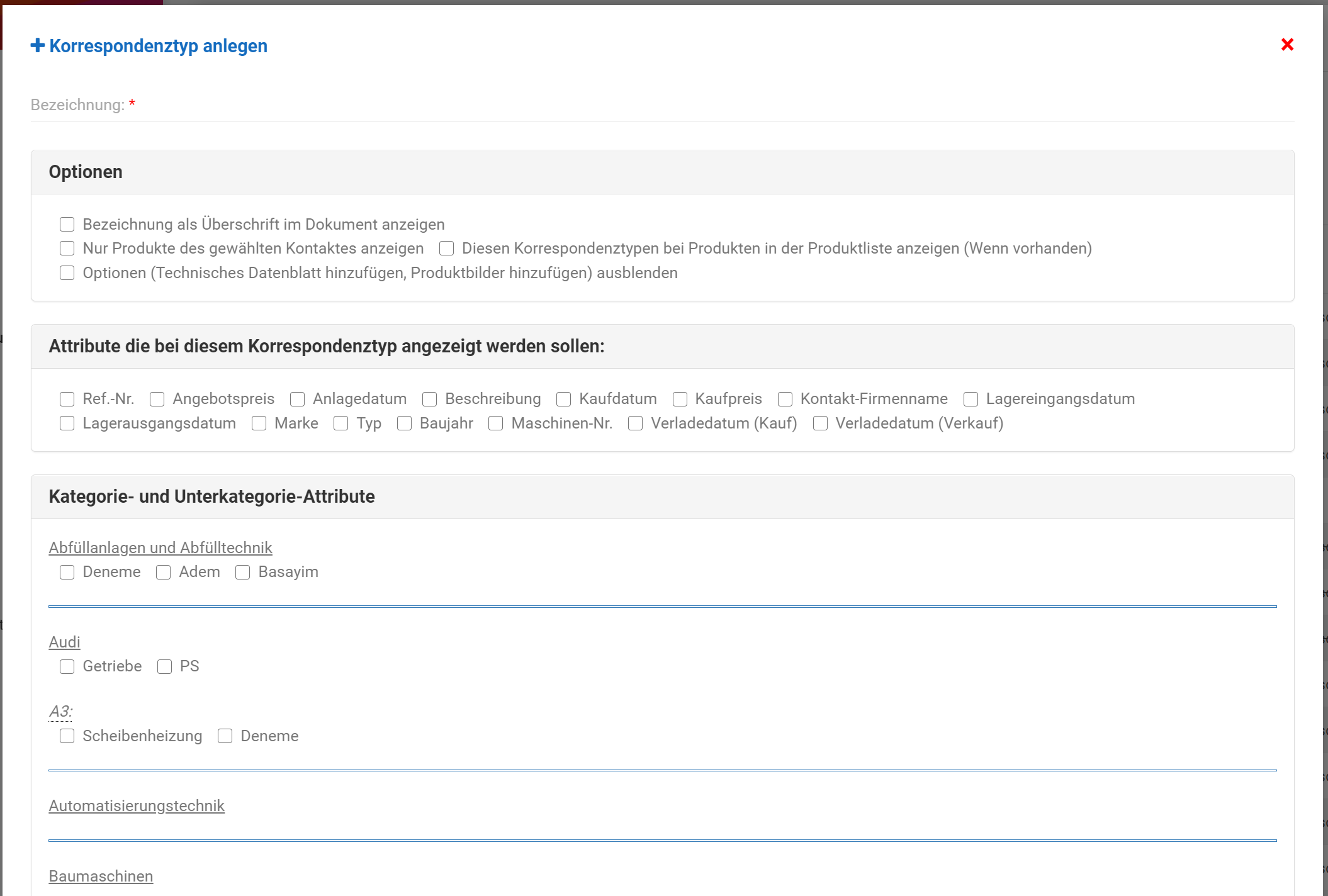Enable Verladedatum (Verkauf) checkbox
This screenshot has width=1328, height=896.
click(x=821, y=423)
